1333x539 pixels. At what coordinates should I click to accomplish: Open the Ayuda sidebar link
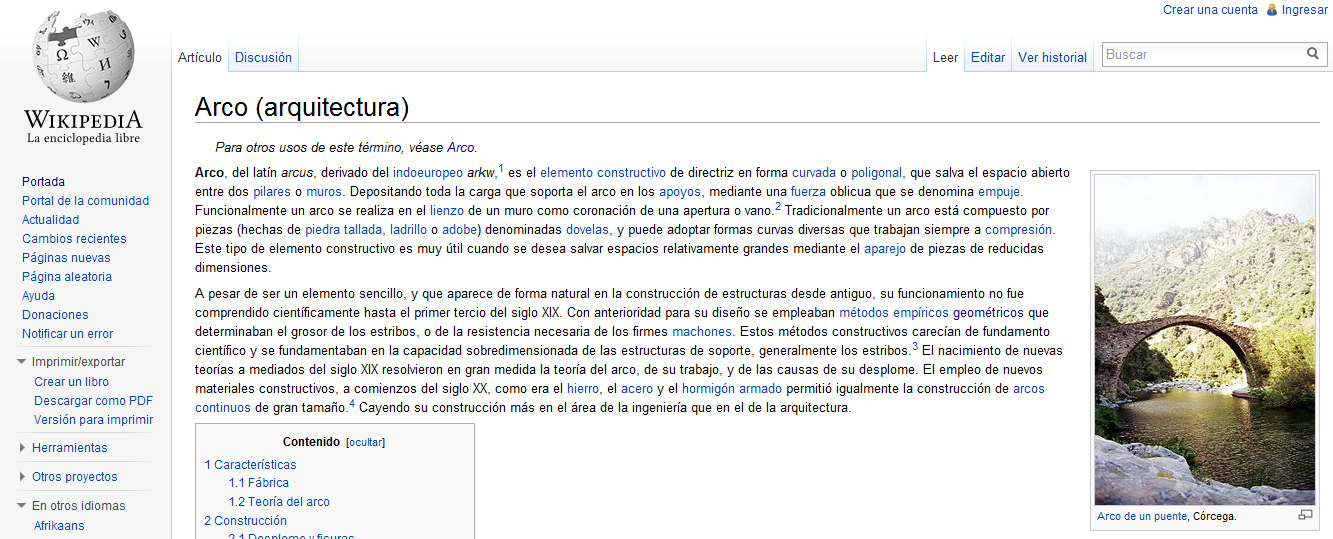38,296
